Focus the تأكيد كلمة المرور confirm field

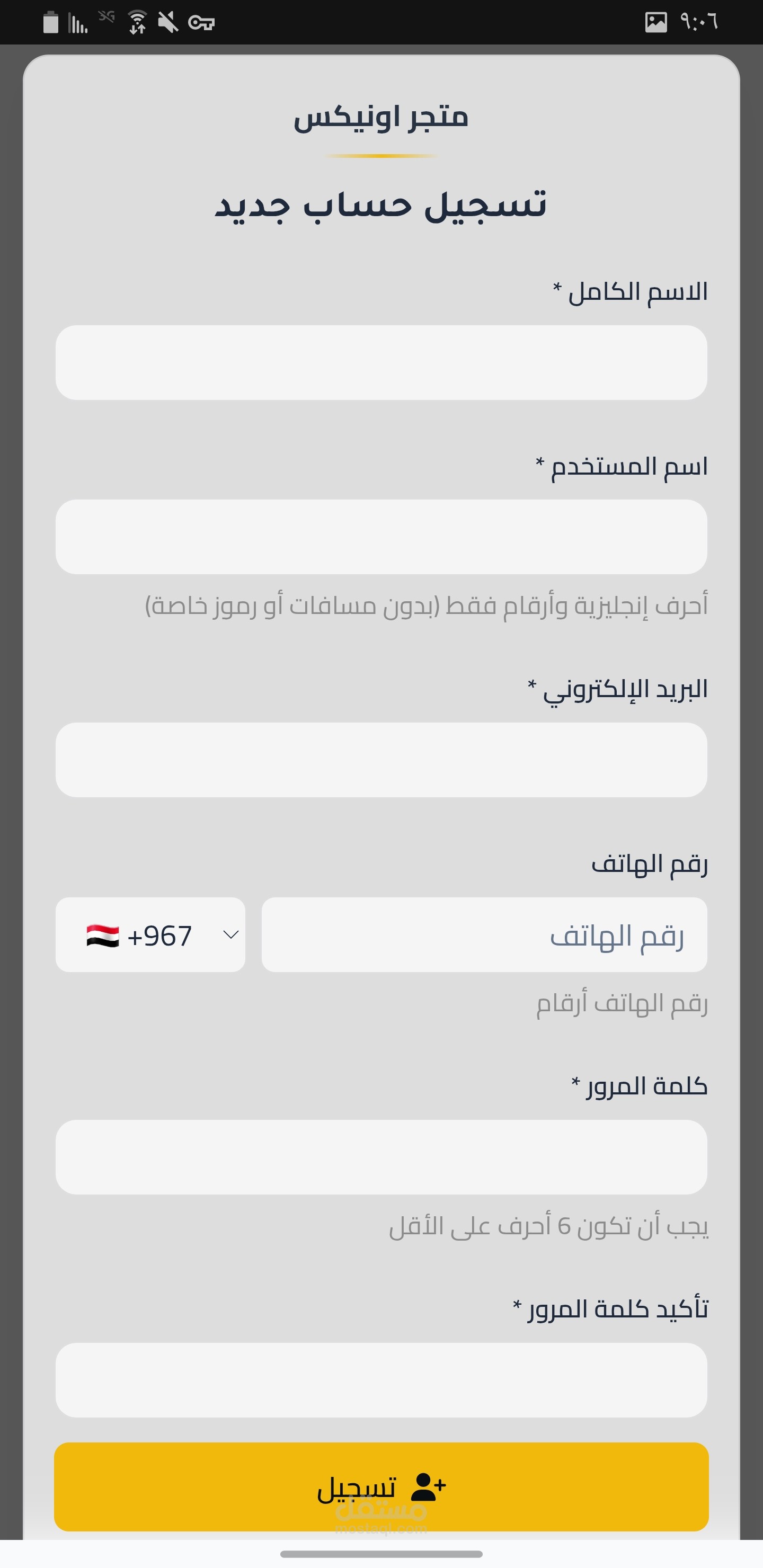(381, 1380)
